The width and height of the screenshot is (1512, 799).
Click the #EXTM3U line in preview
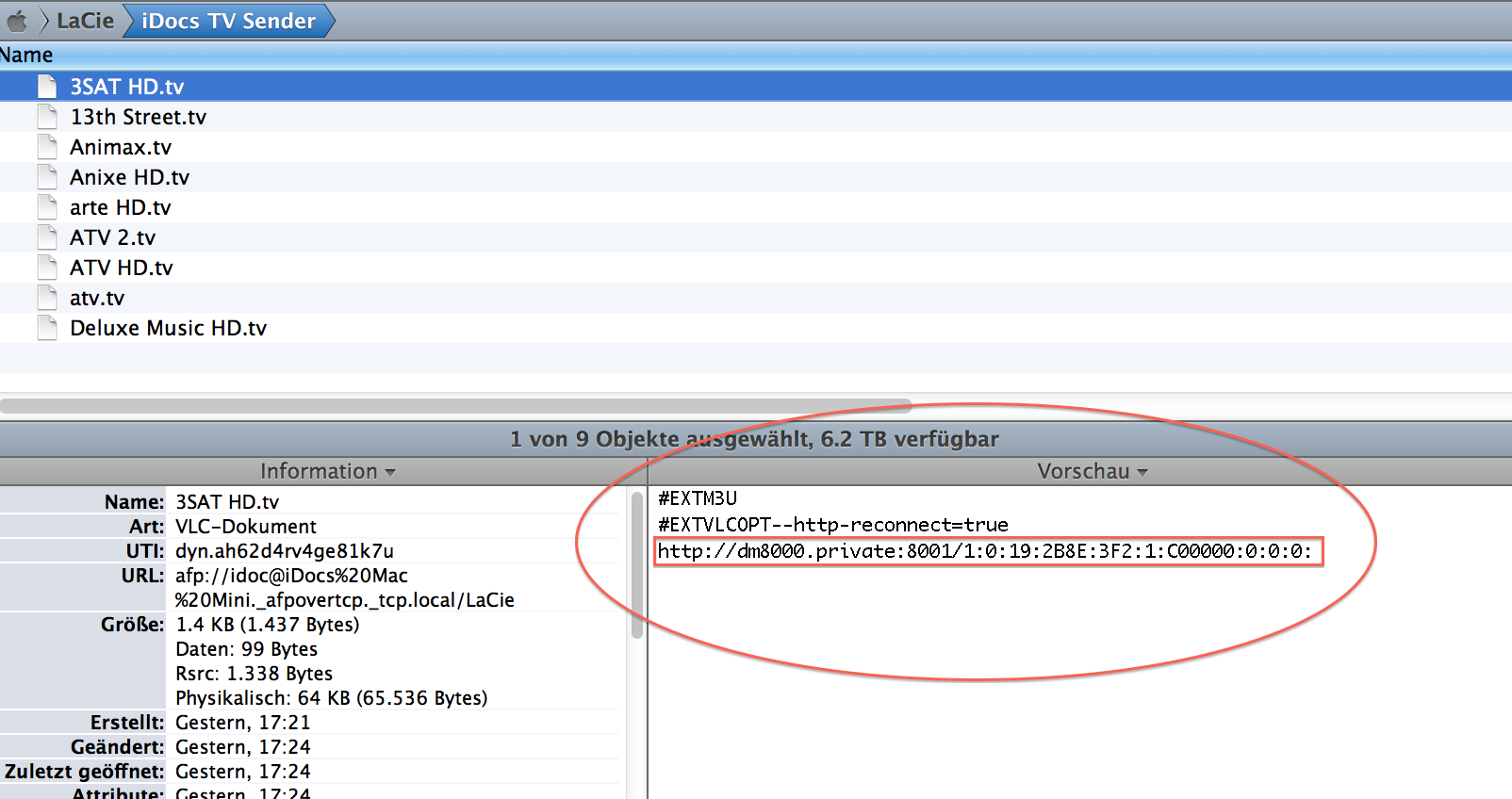(x=698, y=498)
